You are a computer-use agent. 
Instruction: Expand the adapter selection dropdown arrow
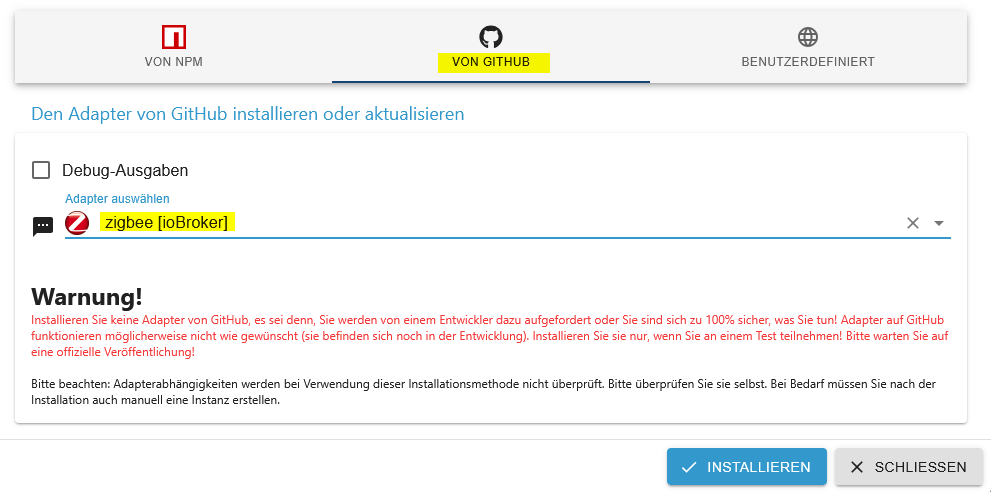click(939, 223)
